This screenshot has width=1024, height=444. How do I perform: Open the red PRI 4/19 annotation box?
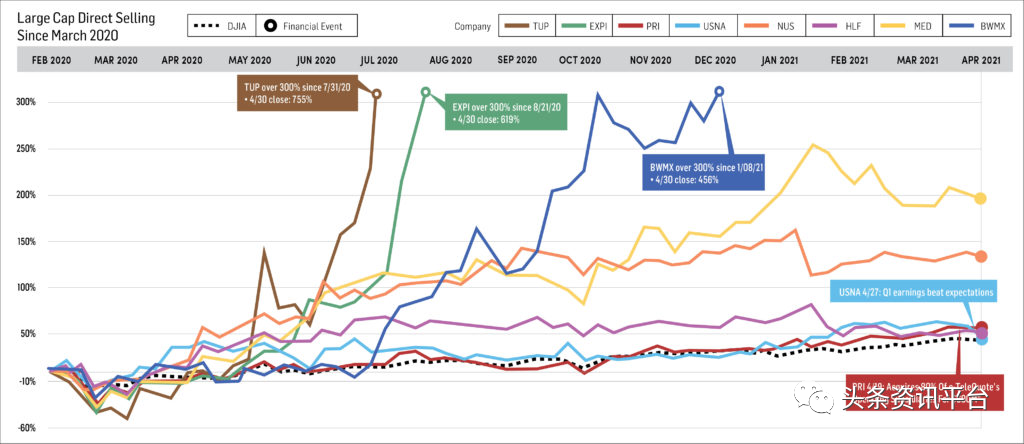(x=924, y=392)
